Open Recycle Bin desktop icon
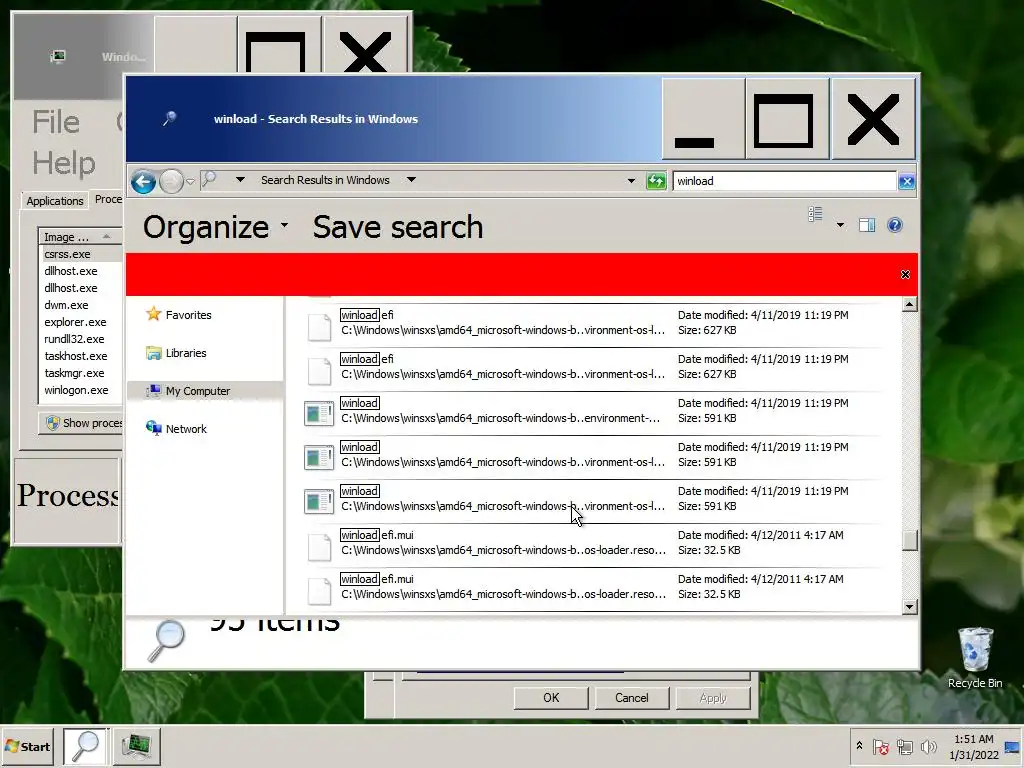This screenshot has height=768, width=1024. (975, 658)
